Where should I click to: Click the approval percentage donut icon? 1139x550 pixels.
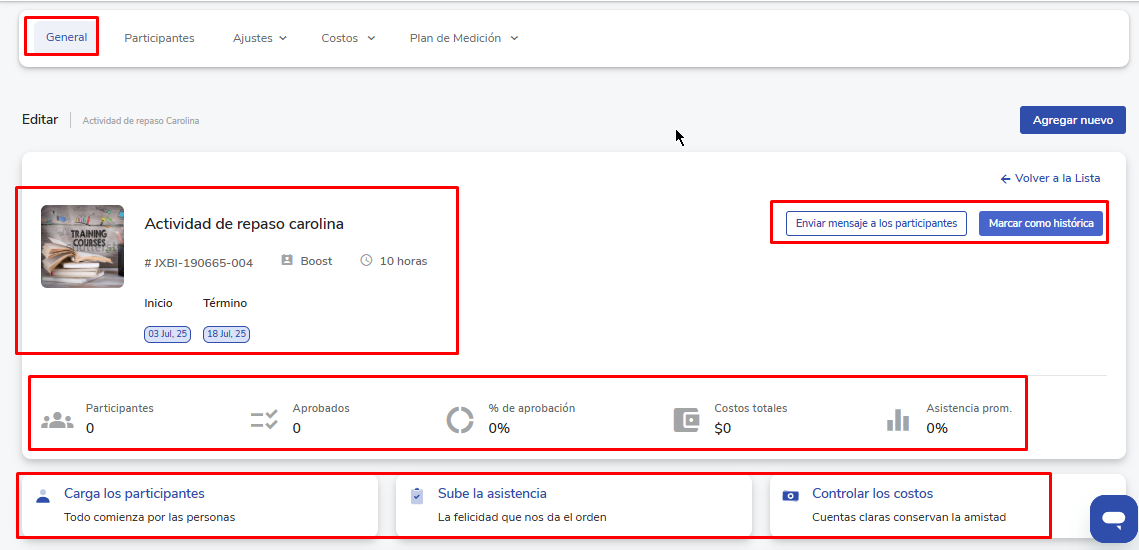point(460,420)
